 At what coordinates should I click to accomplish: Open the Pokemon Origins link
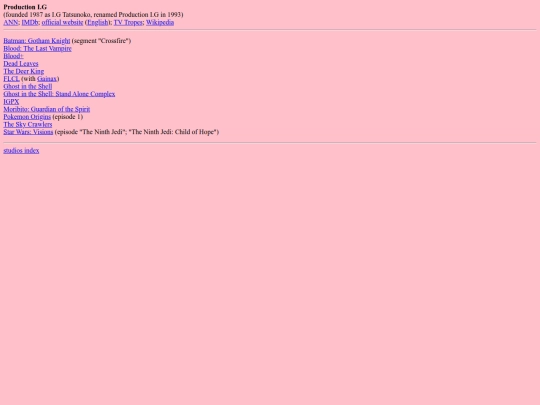tap(27, 117)
